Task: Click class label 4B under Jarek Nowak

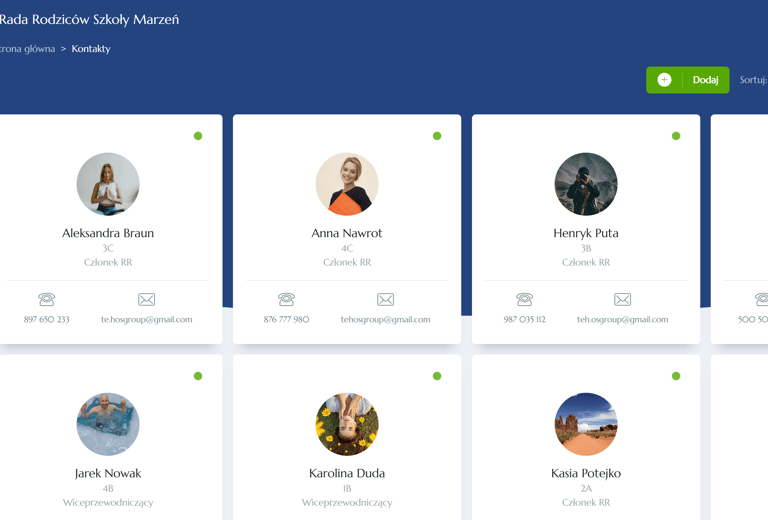Action: coord(108,489)
